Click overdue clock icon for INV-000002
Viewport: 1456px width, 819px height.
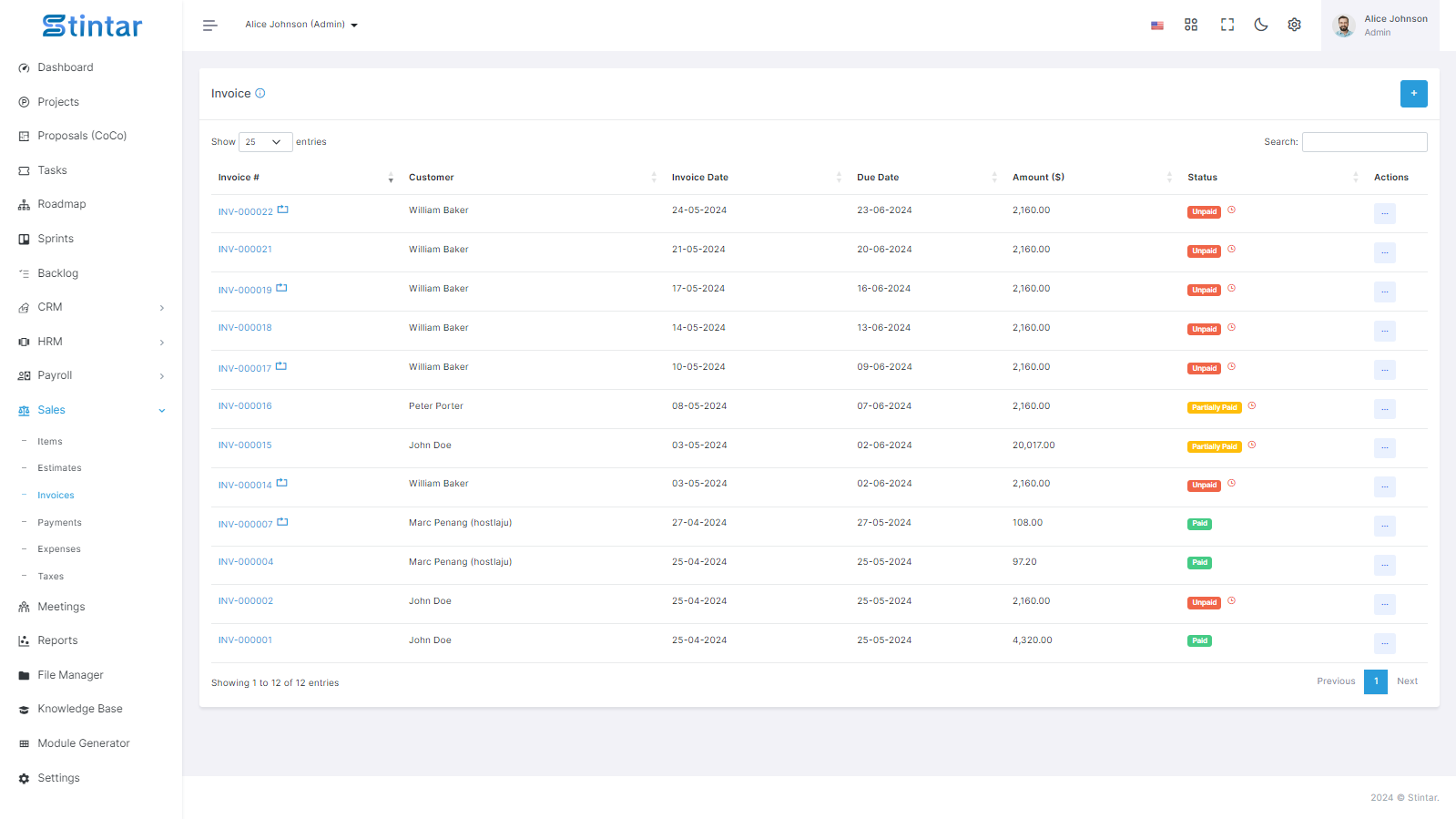(x=1232, y=600)
